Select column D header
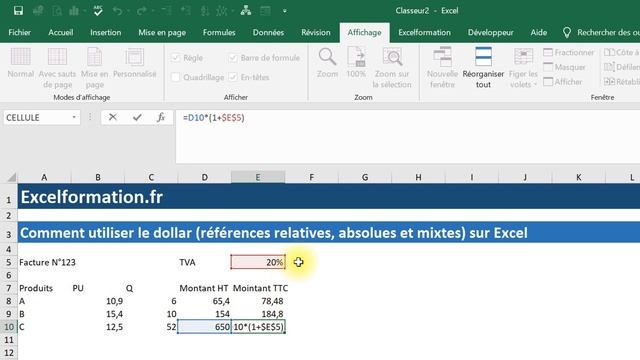The image size is (640, 360). (204, 177)
